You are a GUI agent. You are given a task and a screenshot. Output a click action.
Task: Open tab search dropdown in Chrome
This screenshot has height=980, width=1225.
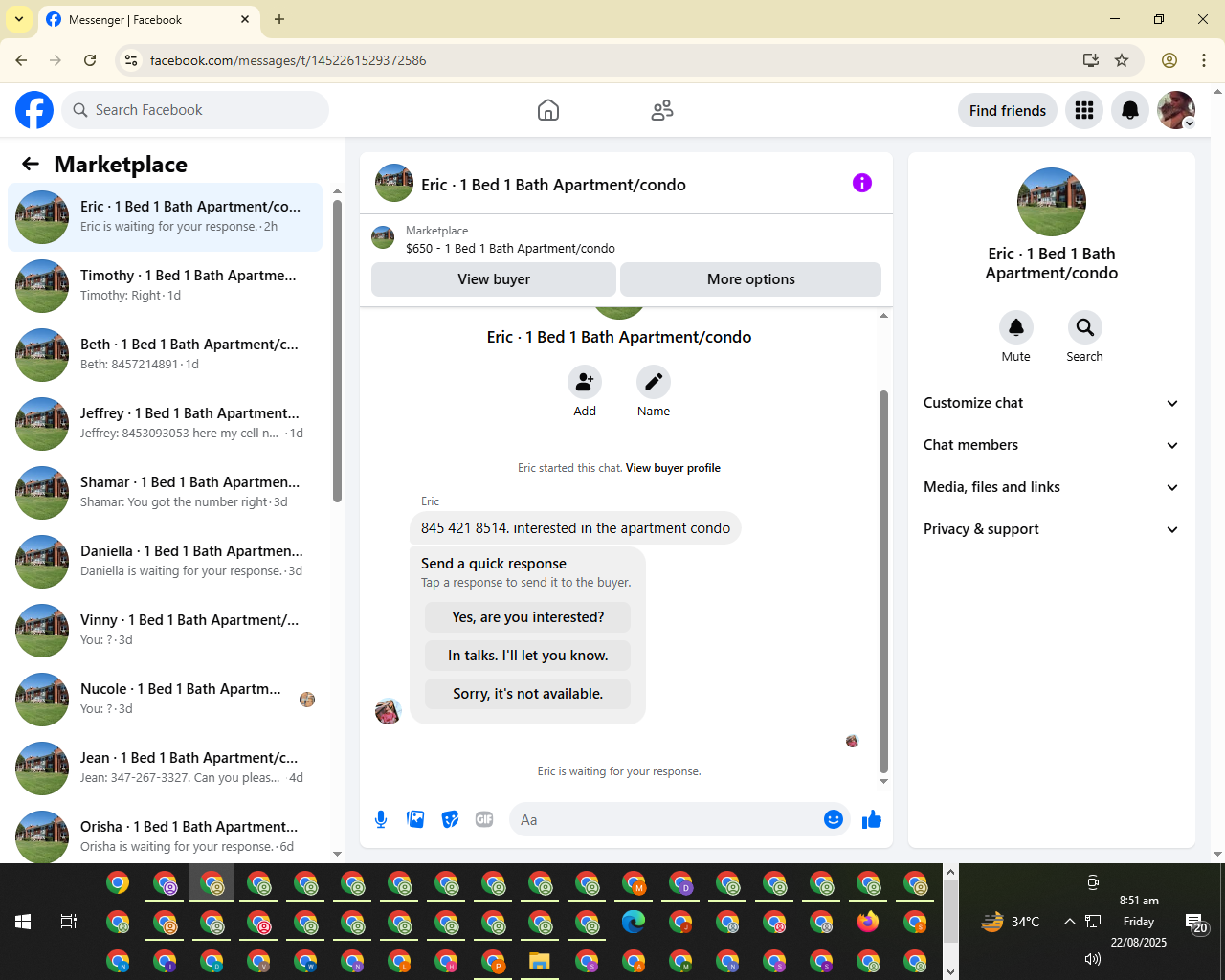pos(19,19)
